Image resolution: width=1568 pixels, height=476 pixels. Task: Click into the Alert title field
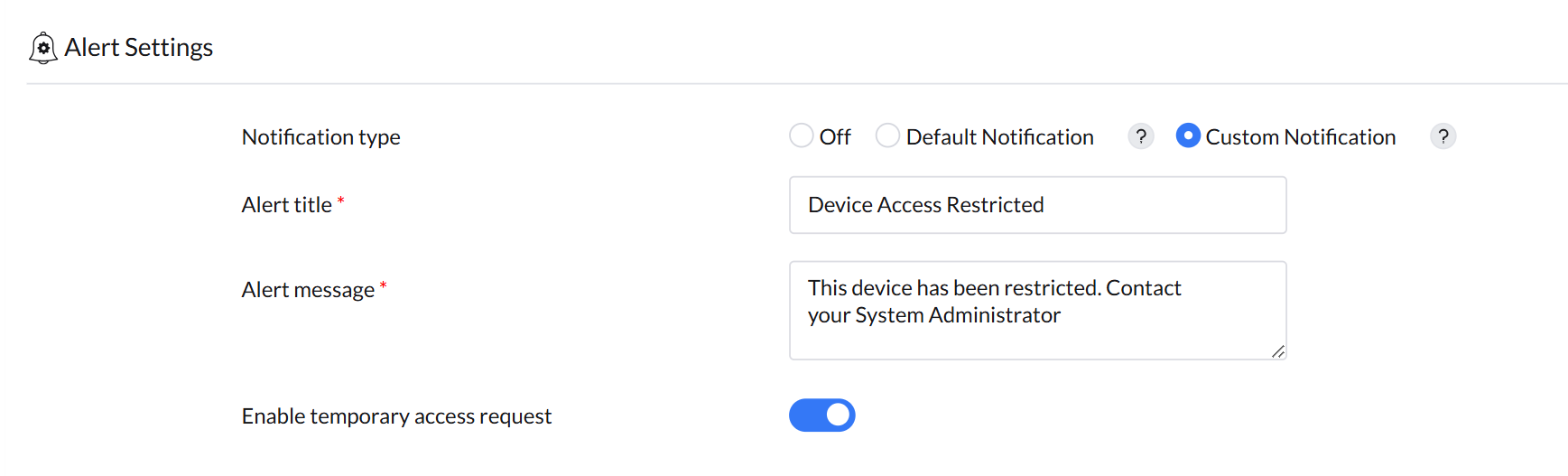1037,205
